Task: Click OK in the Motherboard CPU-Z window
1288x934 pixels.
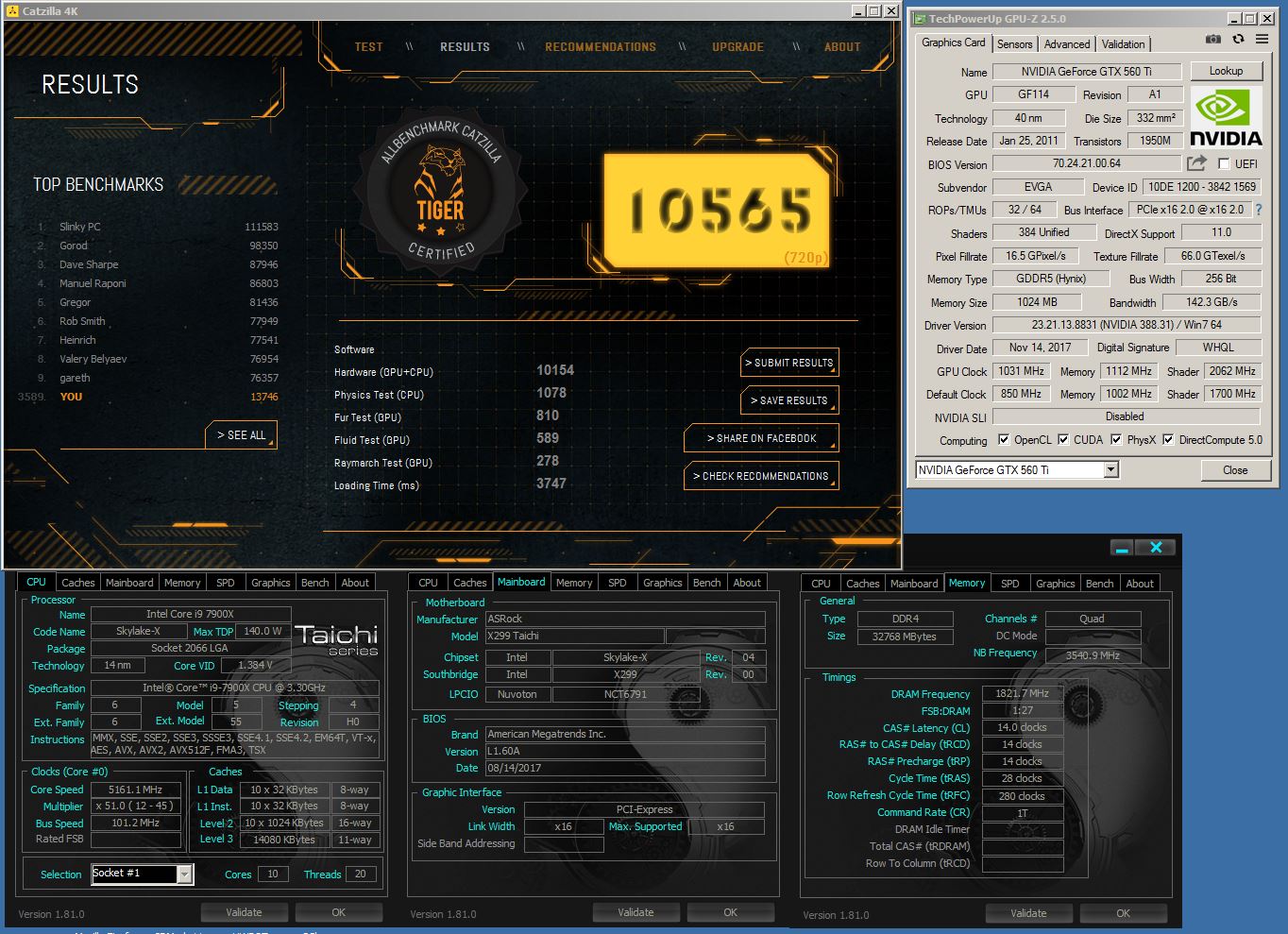Action: (x=730, y=912)
